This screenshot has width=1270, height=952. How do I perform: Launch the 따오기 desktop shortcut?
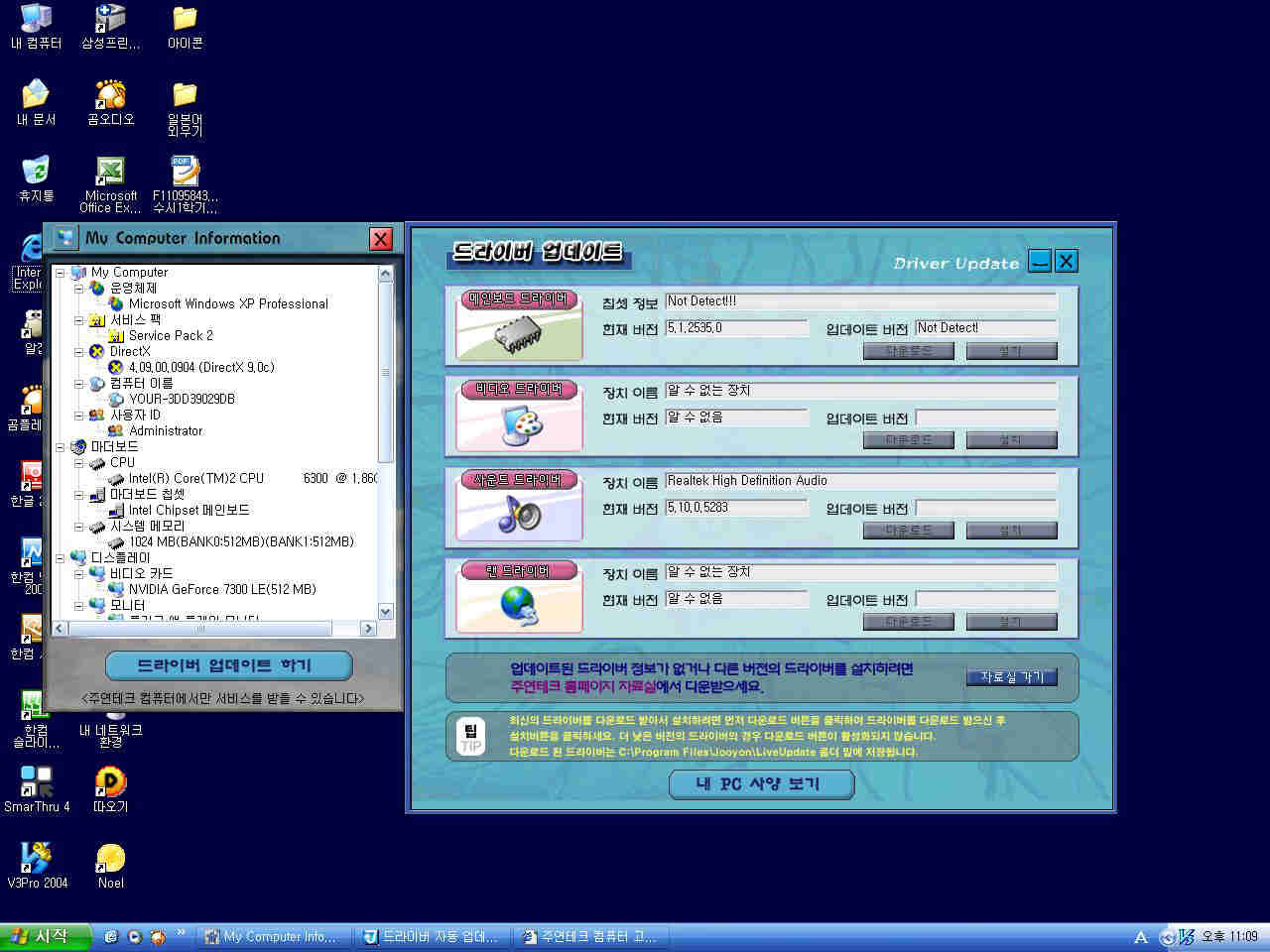(110, 789)
